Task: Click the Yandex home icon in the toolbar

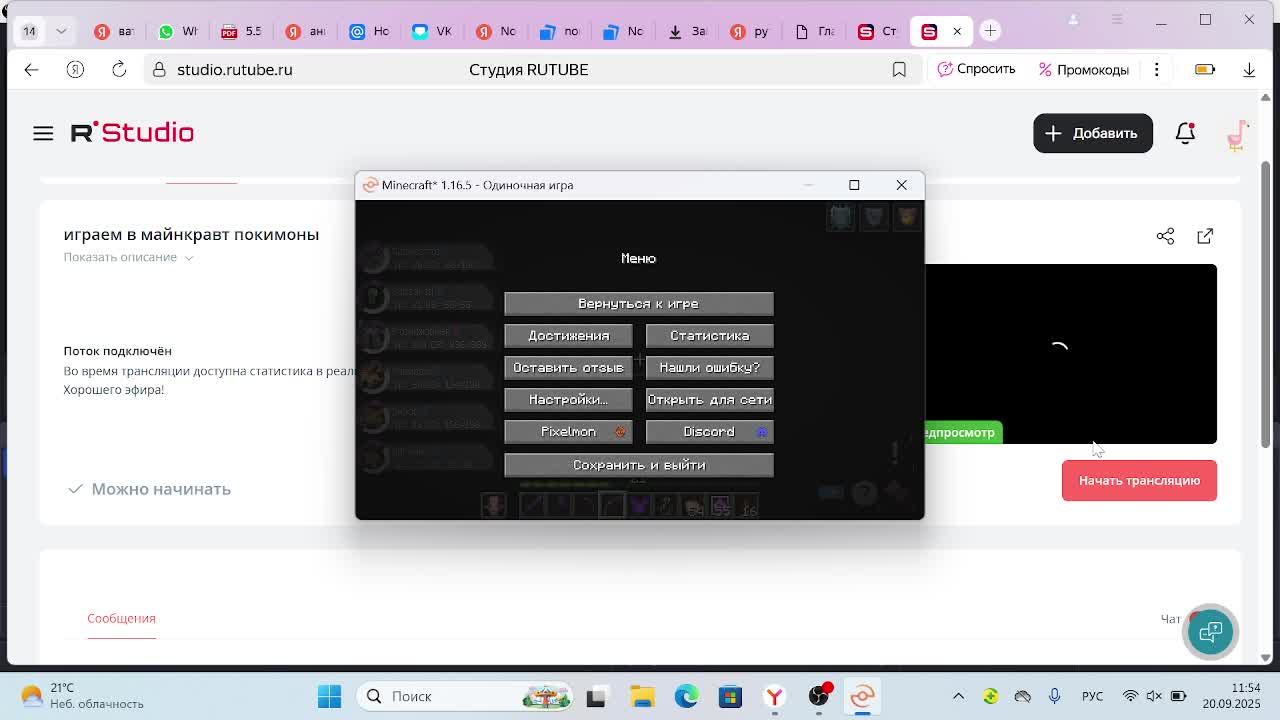Action: (x=75, y=70)
